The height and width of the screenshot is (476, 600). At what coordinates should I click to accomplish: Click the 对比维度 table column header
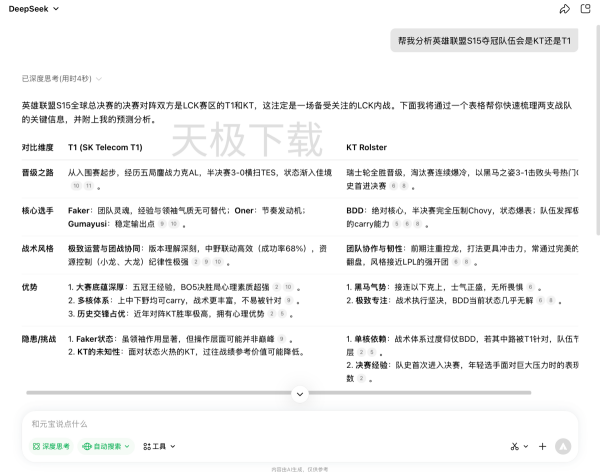point(38,147)
